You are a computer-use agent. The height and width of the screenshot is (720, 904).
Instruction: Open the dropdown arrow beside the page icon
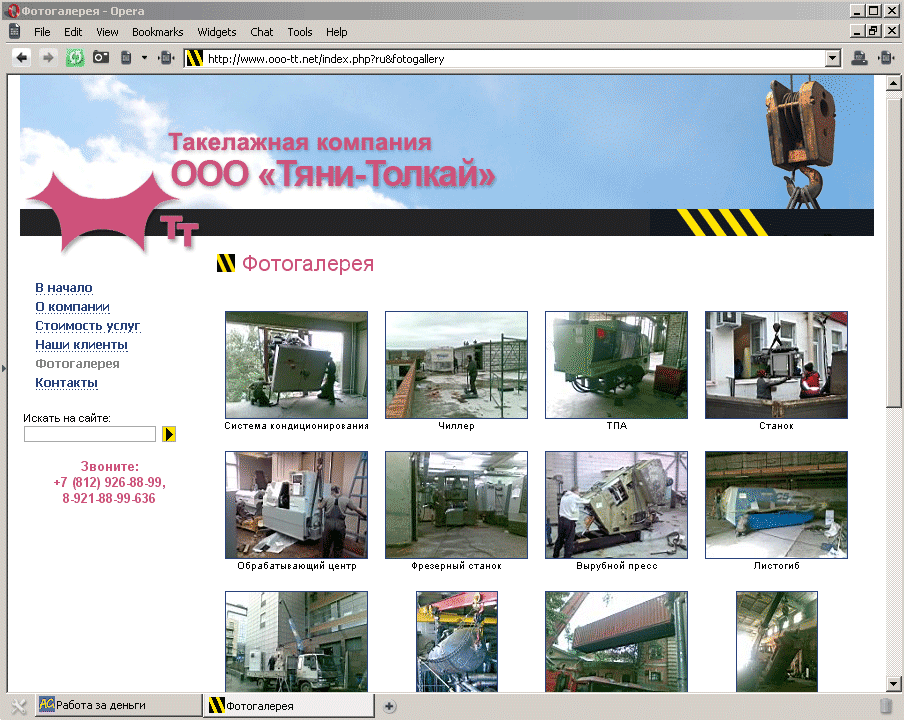point(144,58)
